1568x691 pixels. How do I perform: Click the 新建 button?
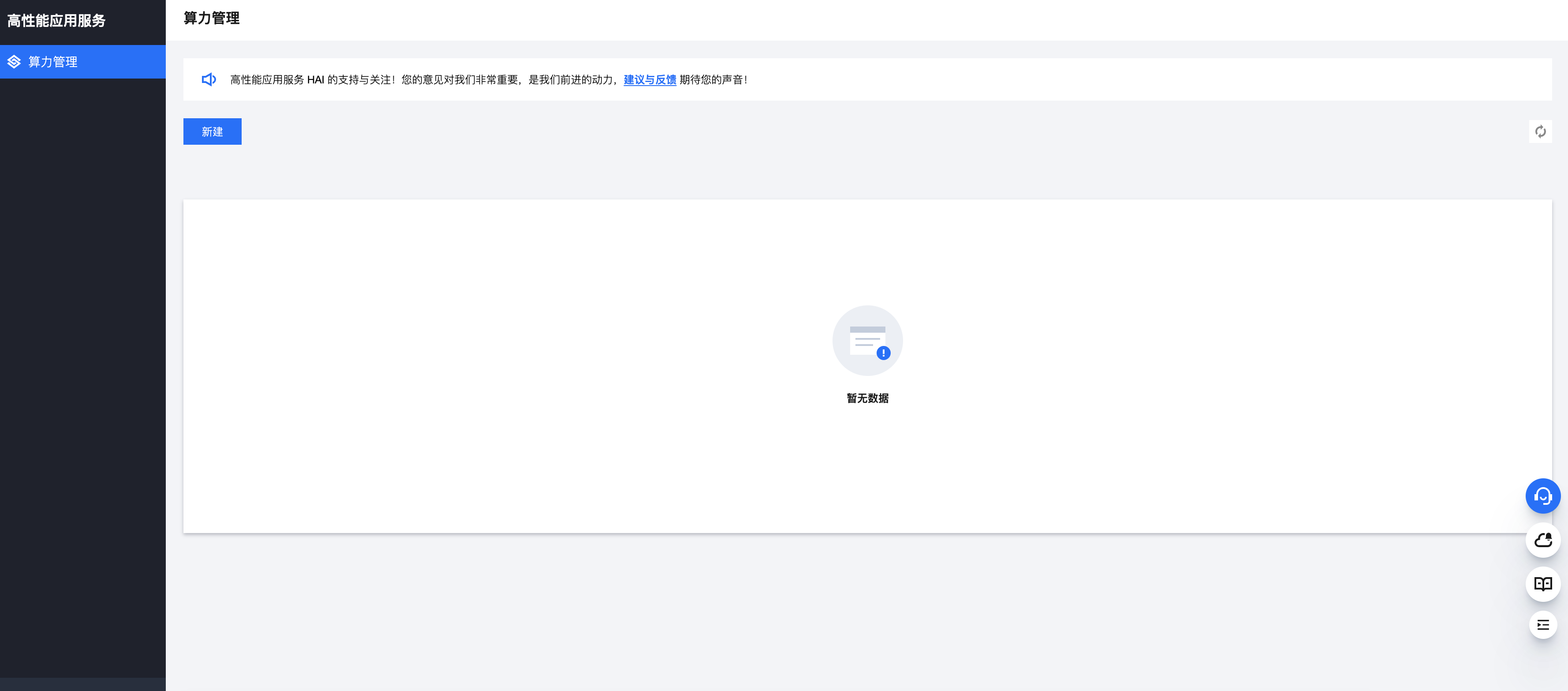212,131
